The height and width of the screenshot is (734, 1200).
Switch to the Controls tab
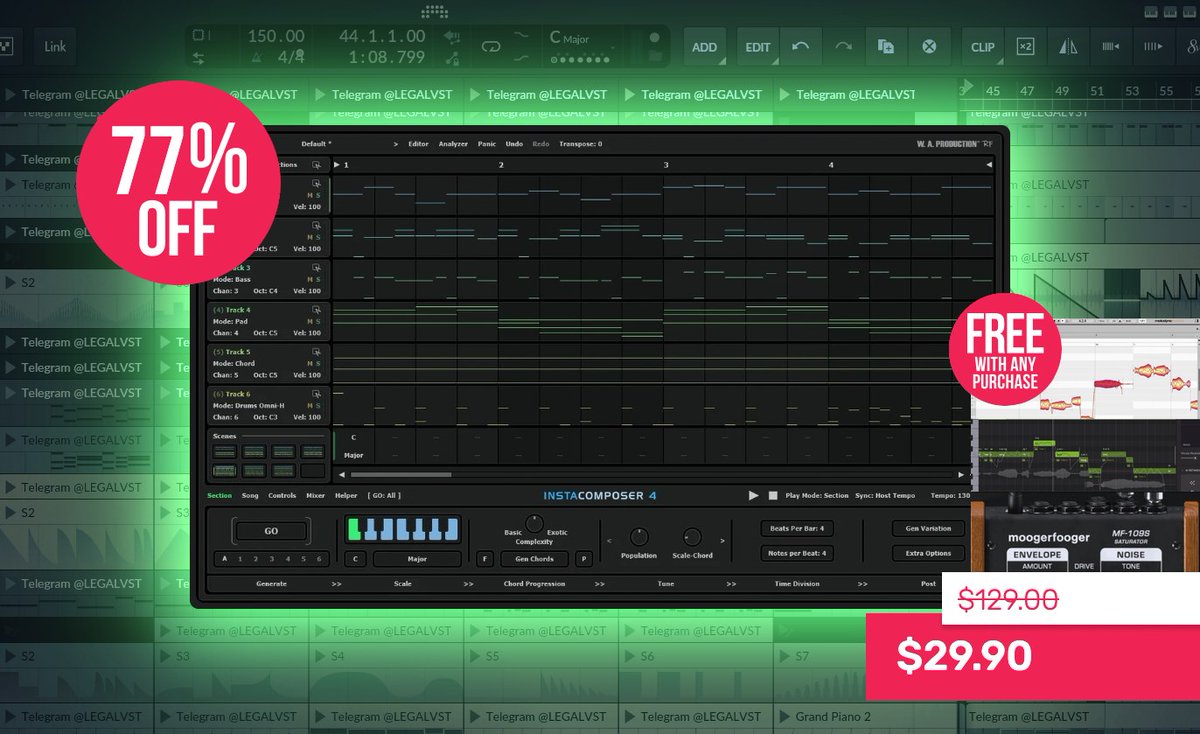point(282,495)
